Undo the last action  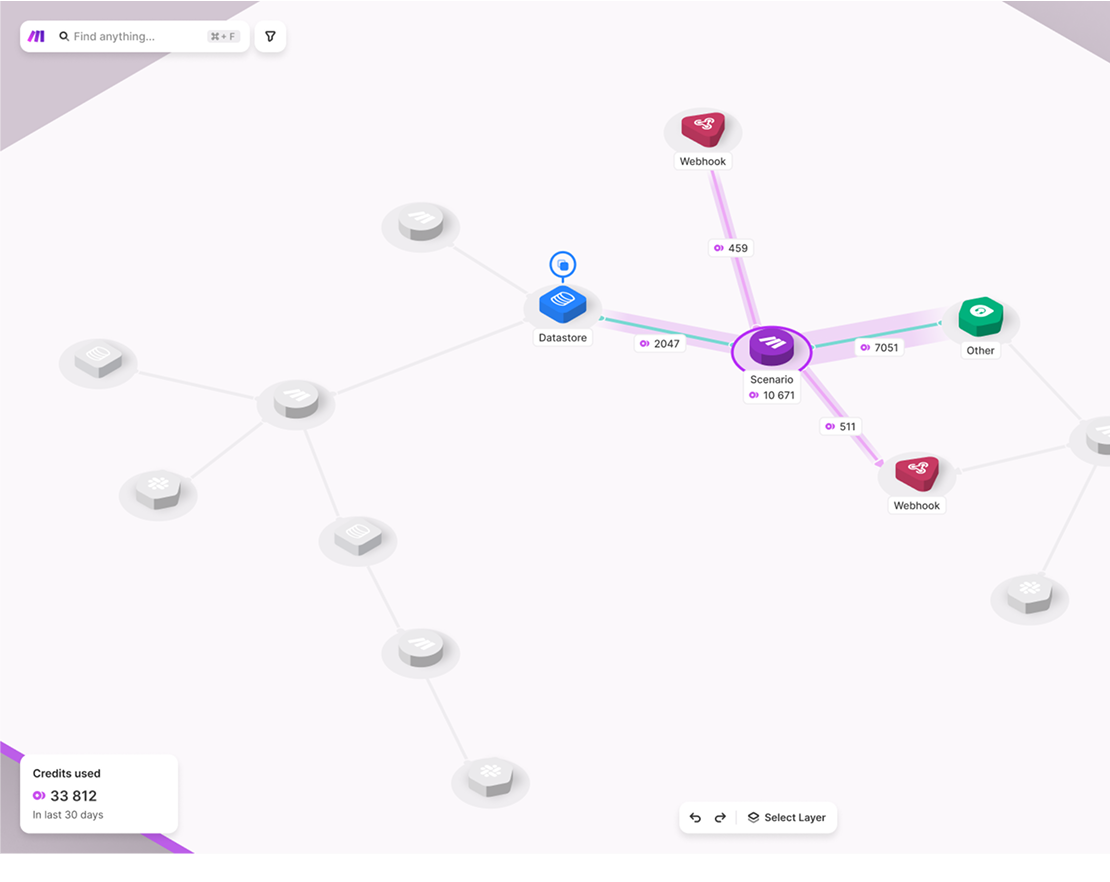coord(695,818)
